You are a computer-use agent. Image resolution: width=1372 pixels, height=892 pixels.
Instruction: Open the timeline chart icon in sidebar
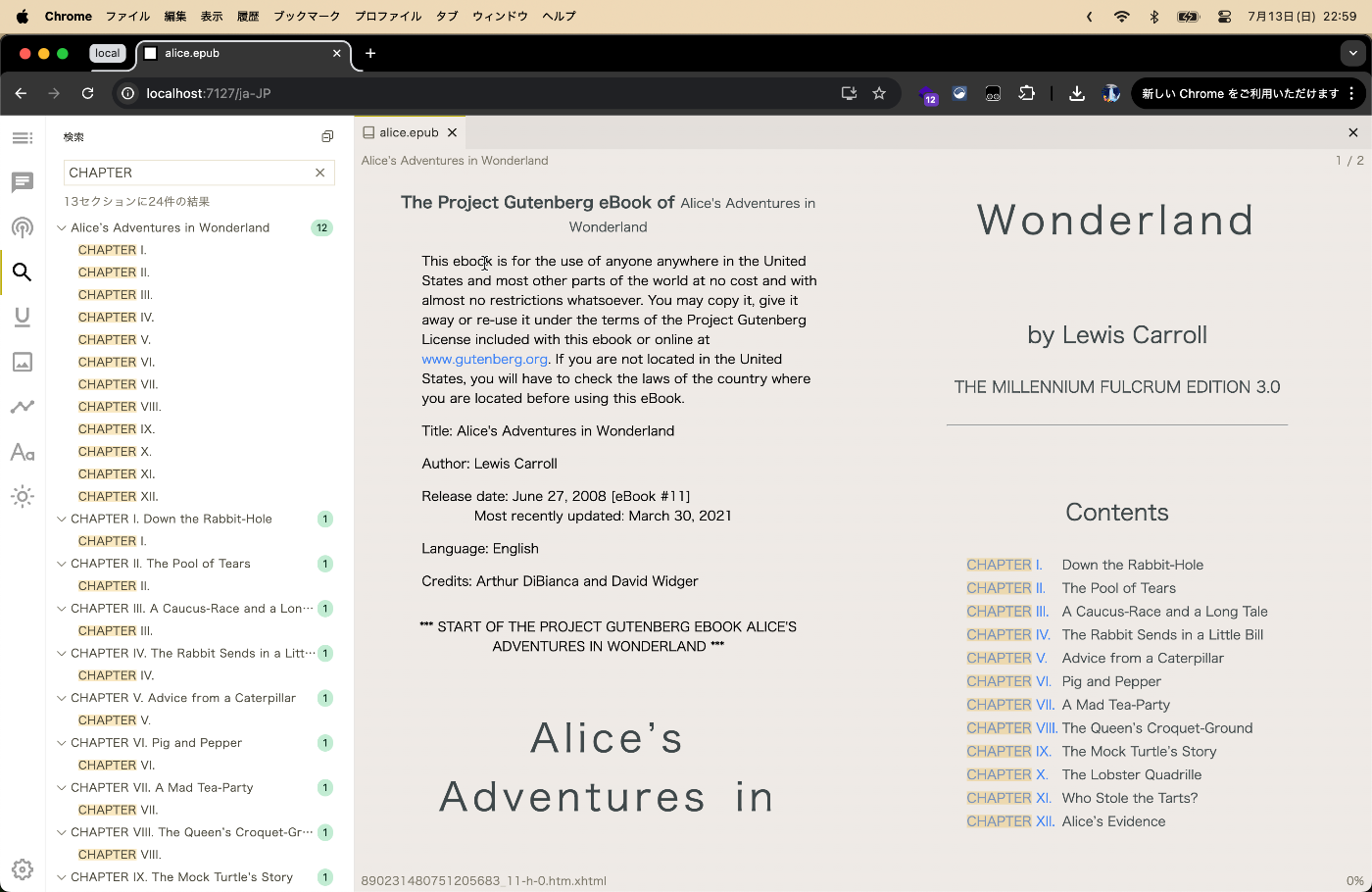[23, 407]
